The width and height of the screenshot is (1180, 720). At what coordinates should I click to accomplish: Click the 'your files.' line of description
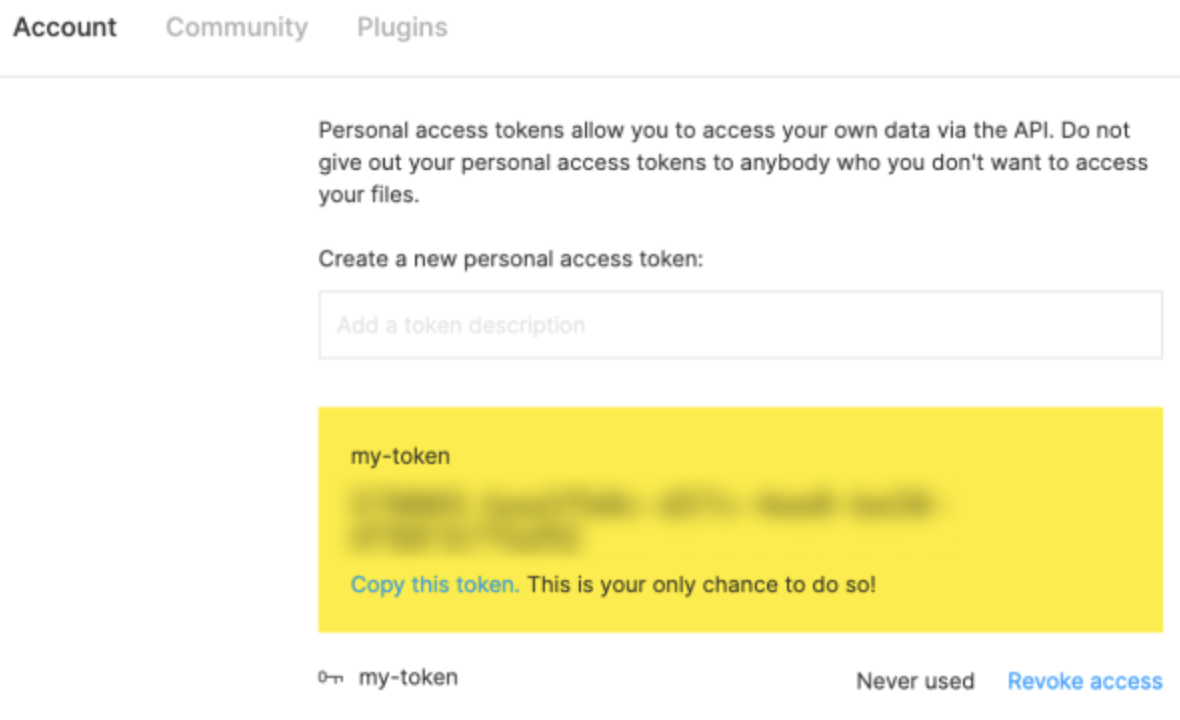pos(369,195)
